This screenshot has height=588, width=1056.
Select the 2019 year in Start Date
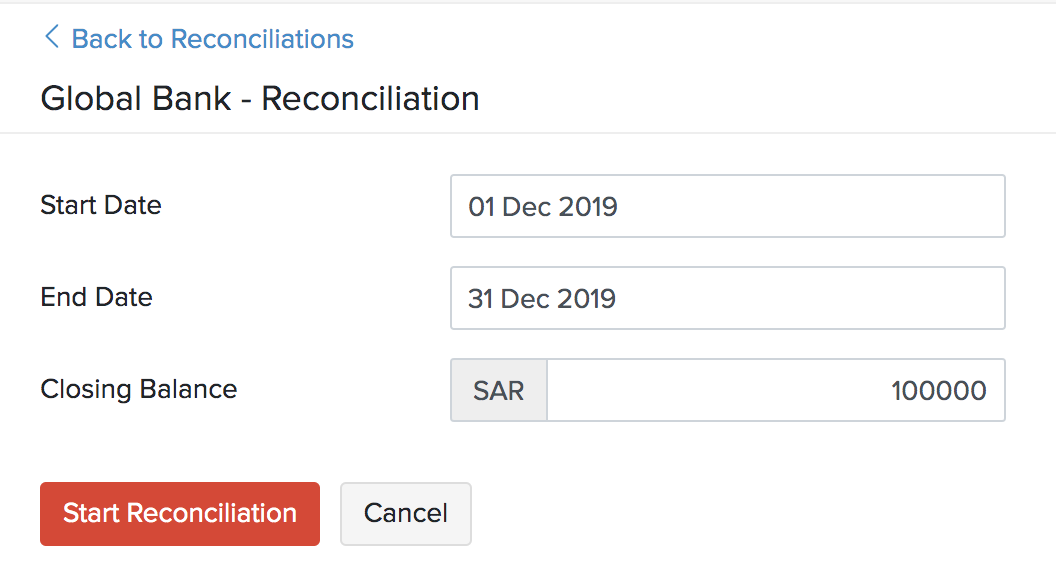588,207
